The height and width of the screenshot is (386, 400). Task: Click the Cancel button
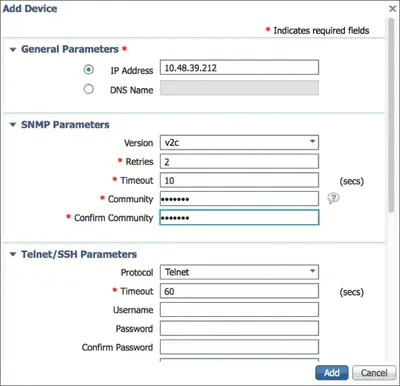(x=374, y=373)
